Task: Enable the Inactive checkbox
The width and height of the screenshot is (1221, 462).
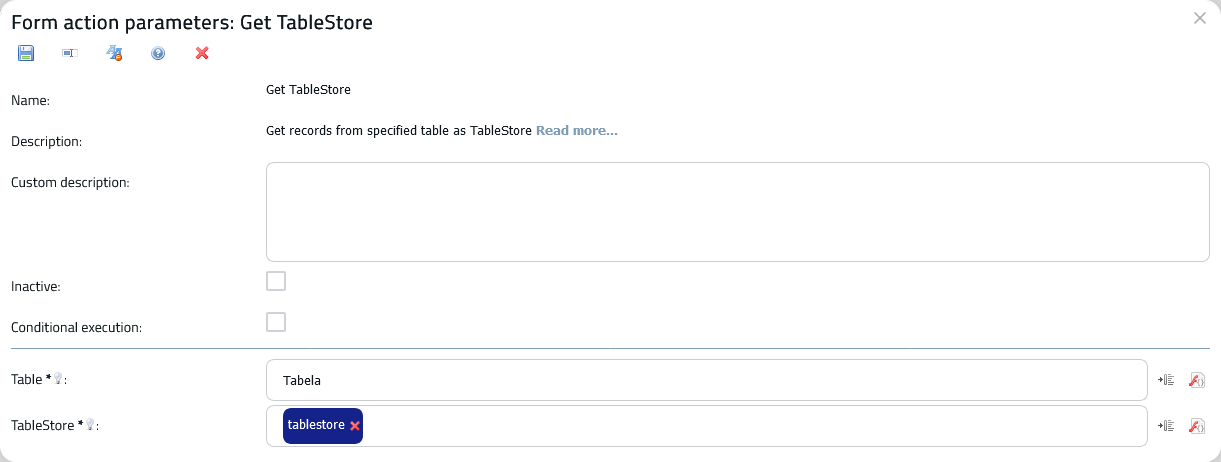Action: 276,281
